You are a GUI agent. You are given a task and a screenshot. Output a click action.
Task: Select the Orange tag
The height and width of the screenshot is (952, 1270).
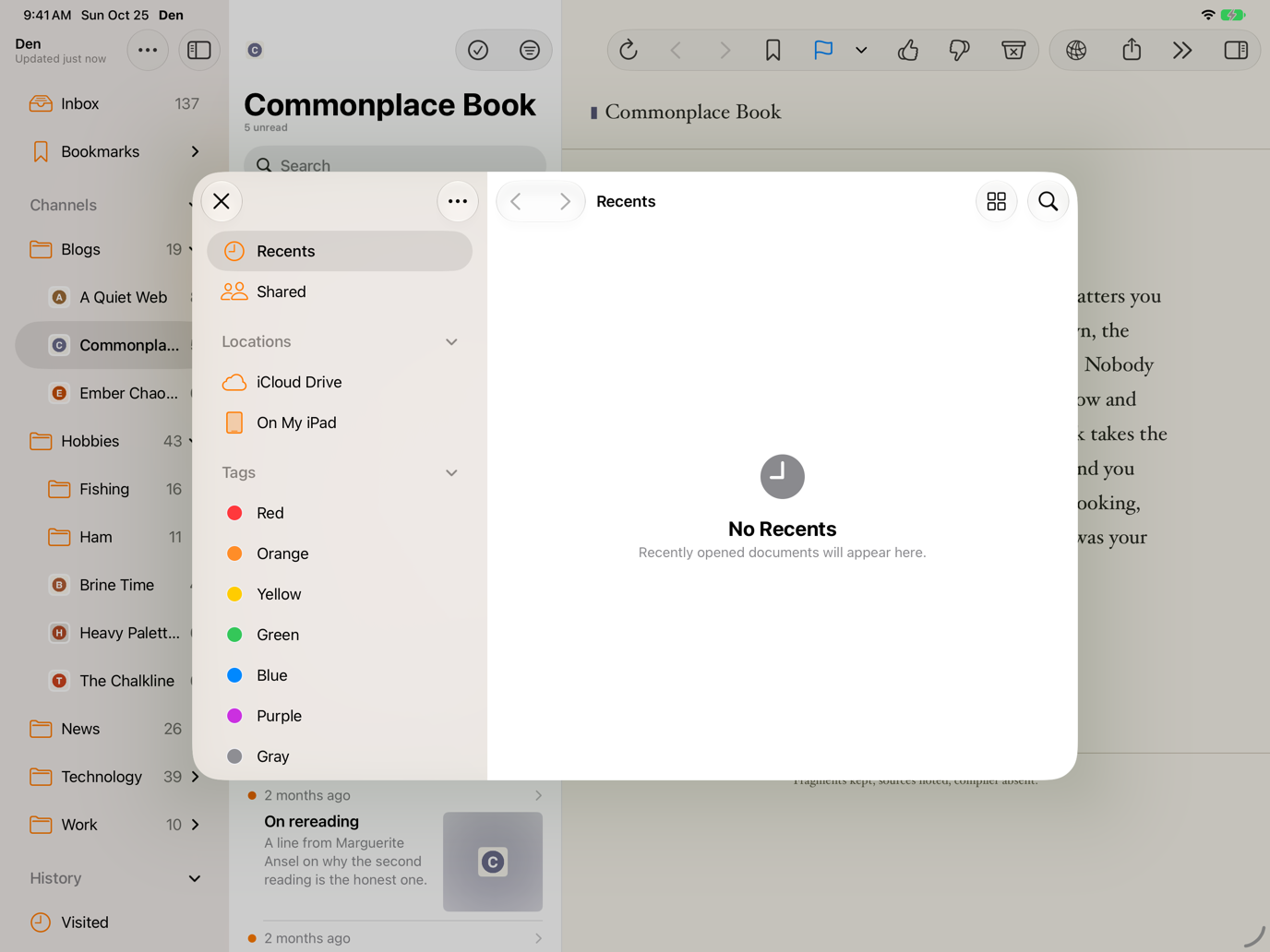click(340, 553)
